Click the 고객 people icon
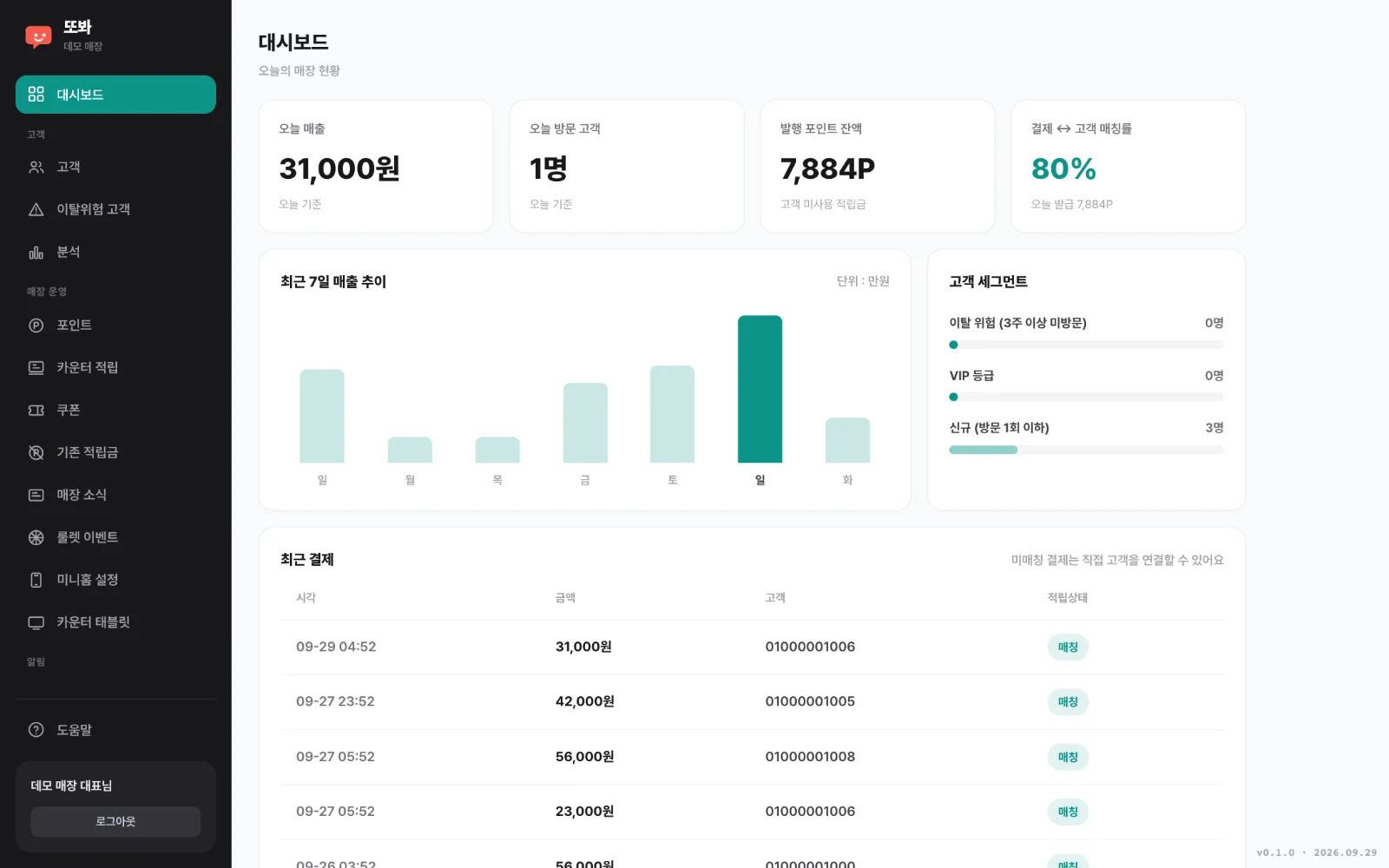The width and height of the screenshot is (1389, 868). pyautogui.click(x=36, y=167)
